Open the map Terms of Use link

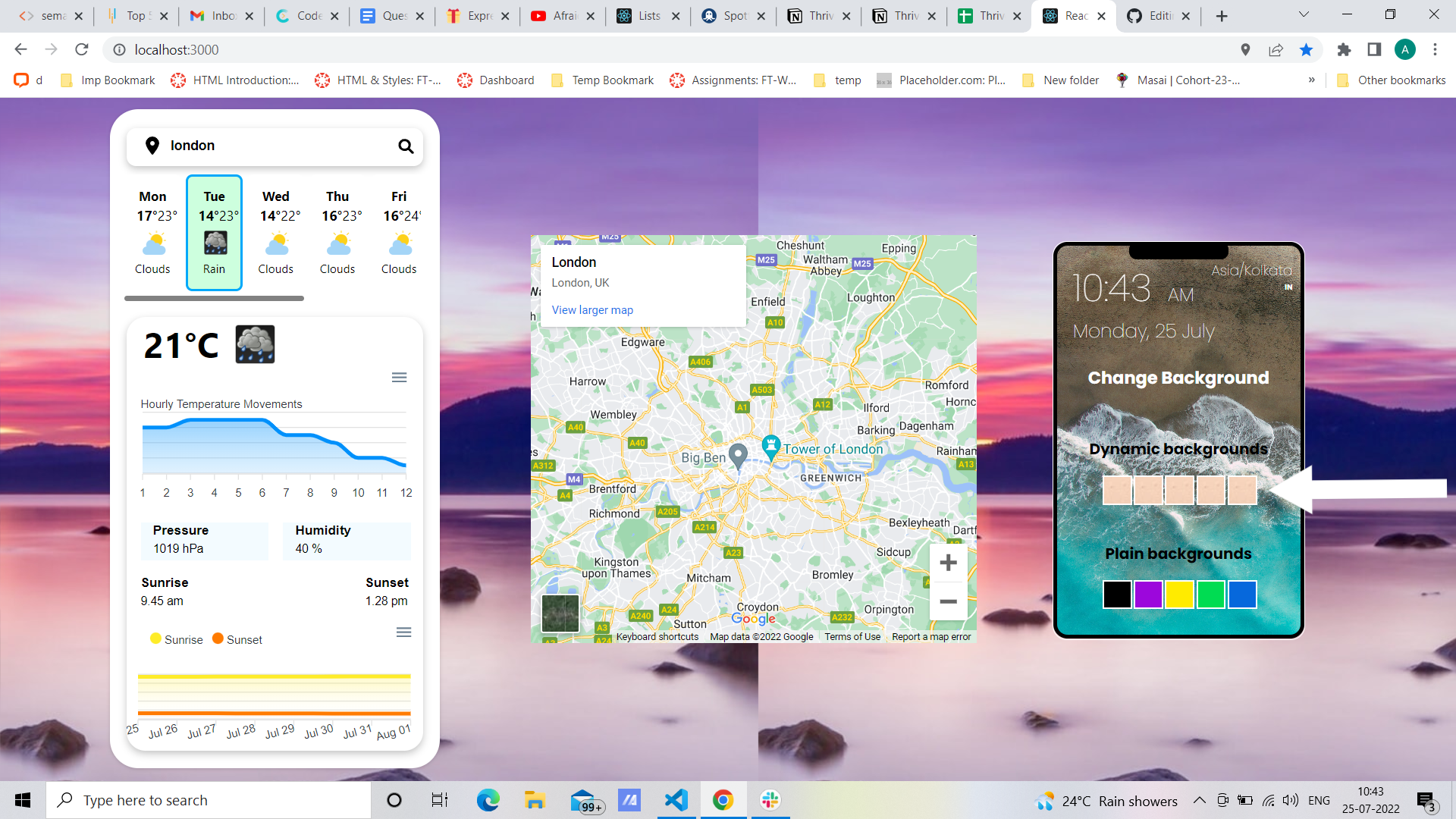(852, 637)
